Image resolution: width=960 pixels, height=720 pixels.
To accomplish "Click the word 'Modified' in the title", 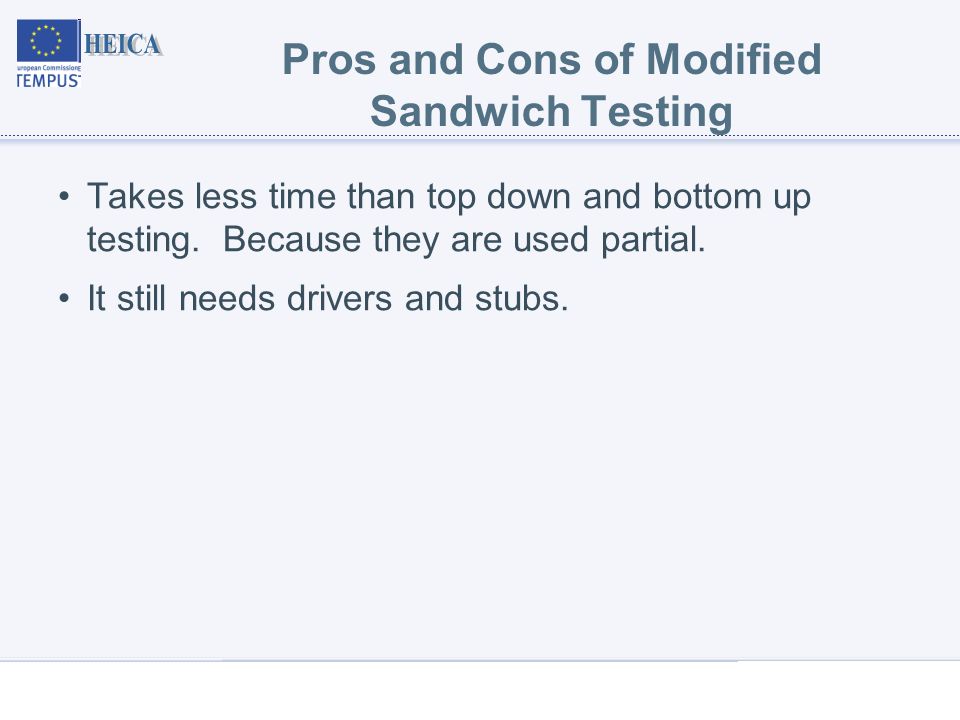I will pos(733,59).
